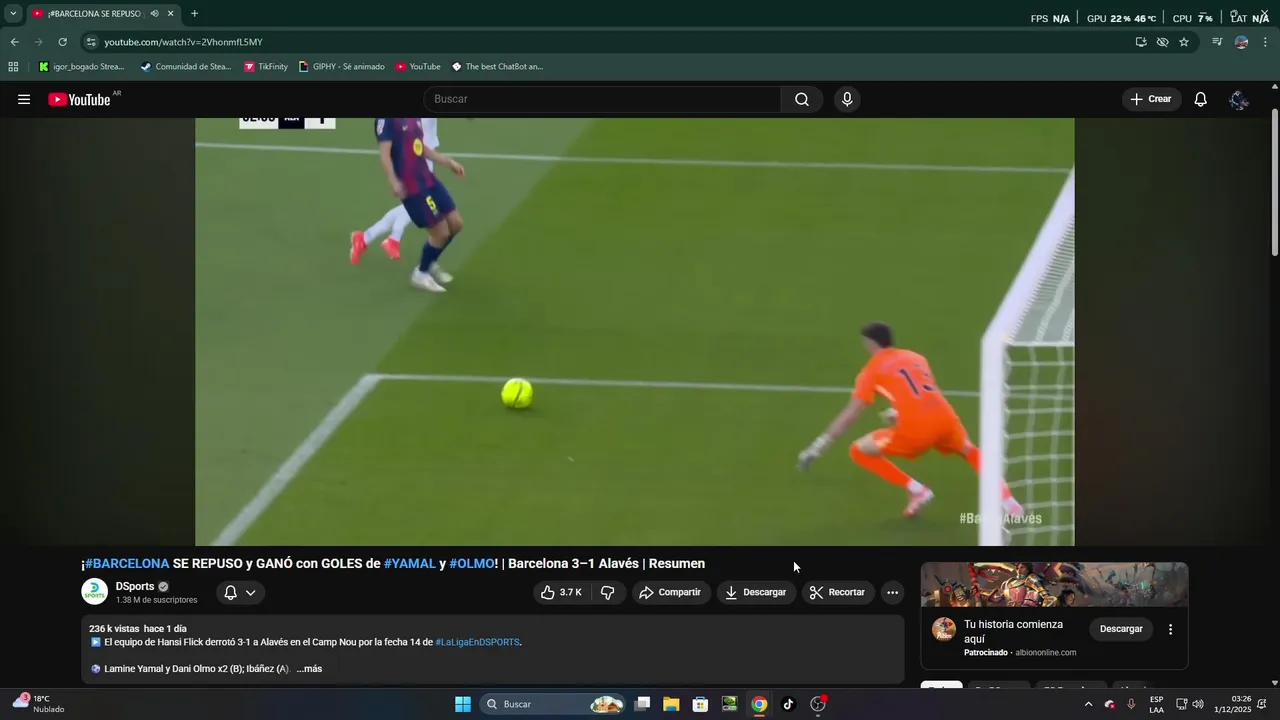Go back in the browser
The height and width of the screenshot is (720, 1280).
tap(14, 42)
